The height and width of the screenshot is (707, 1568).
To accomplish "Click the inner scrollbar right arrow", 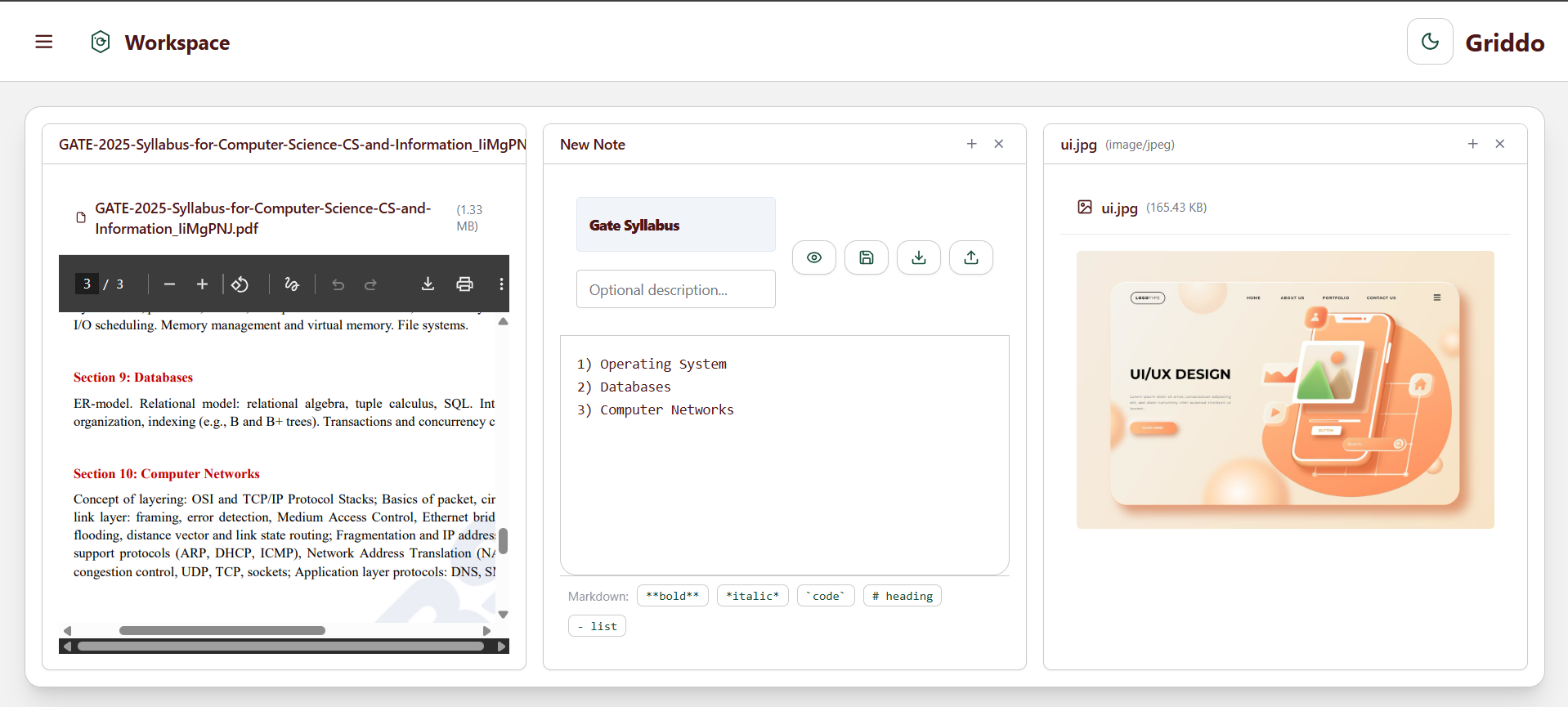I will (x=487, y=630).
